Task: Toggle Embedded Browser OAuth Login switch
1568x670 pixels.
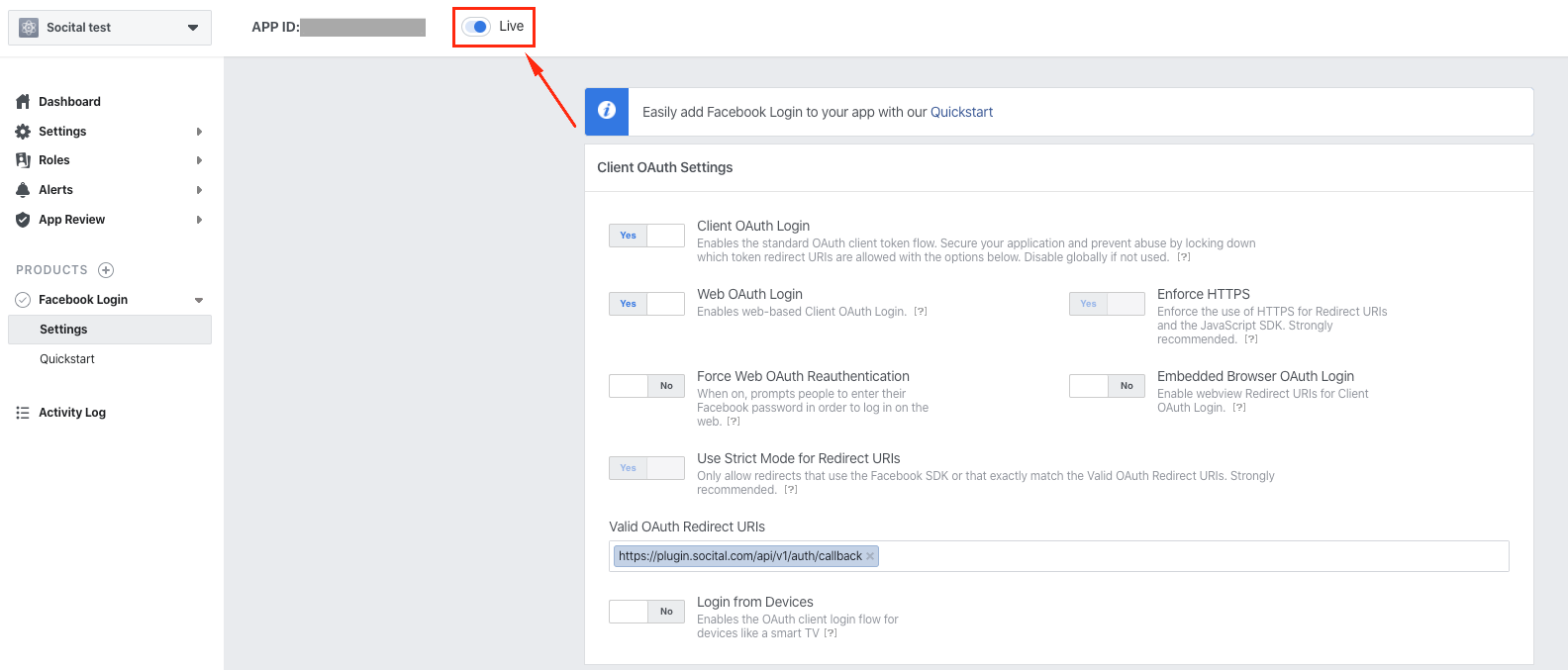Action: [1107, 386]
